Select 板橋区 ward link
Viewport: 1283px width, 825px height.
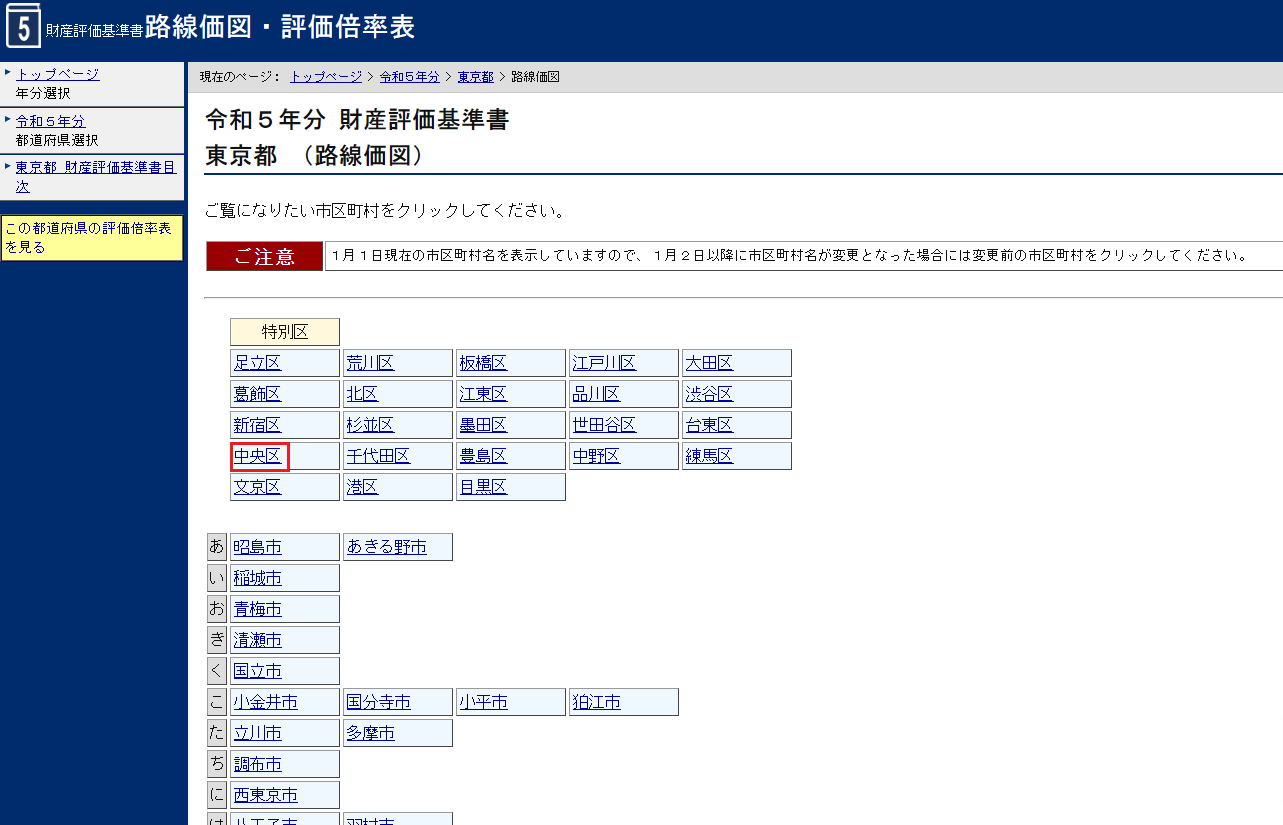point(483,363)
